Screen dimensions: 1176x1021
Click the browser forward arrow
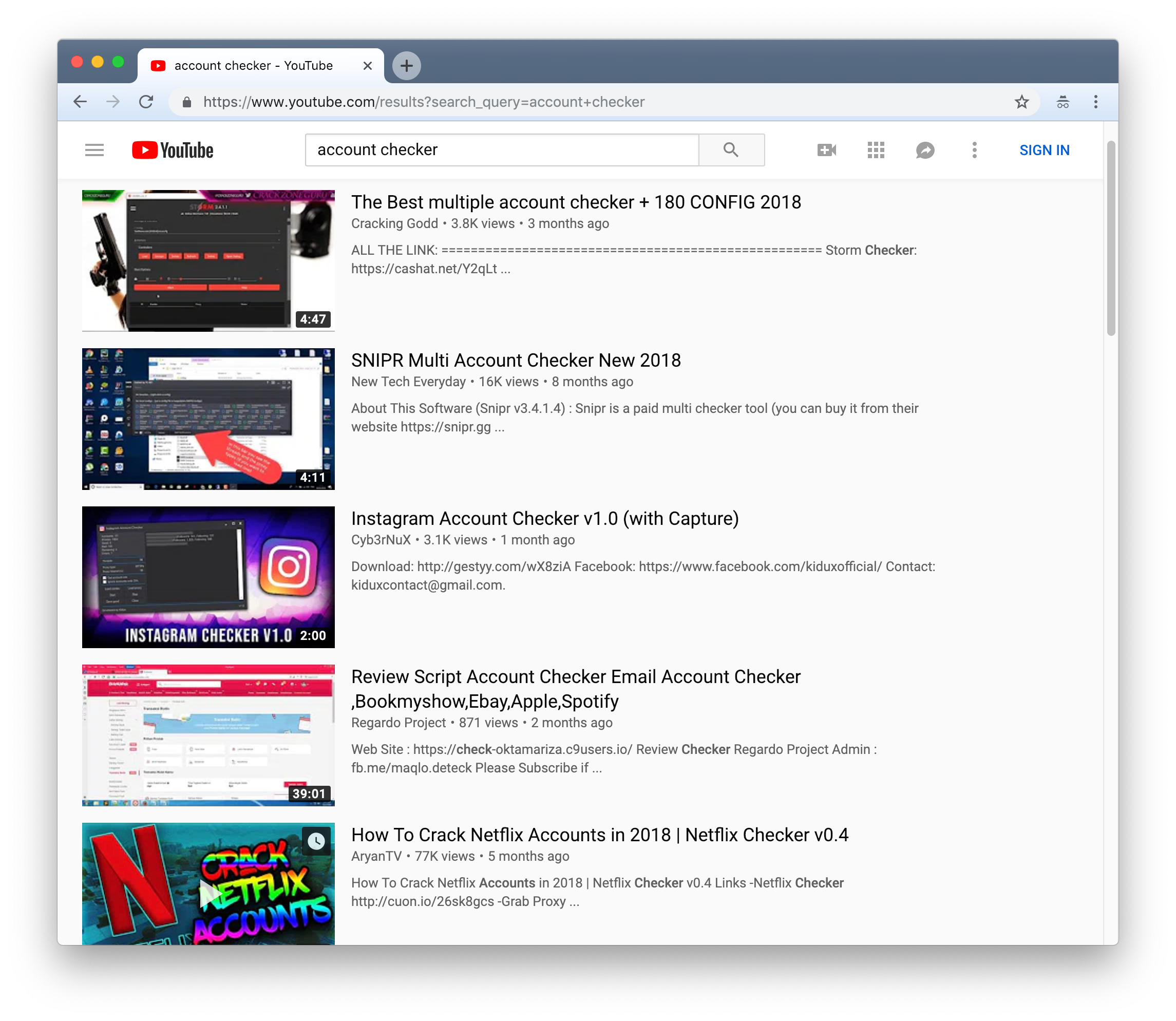tap(113, 102)
